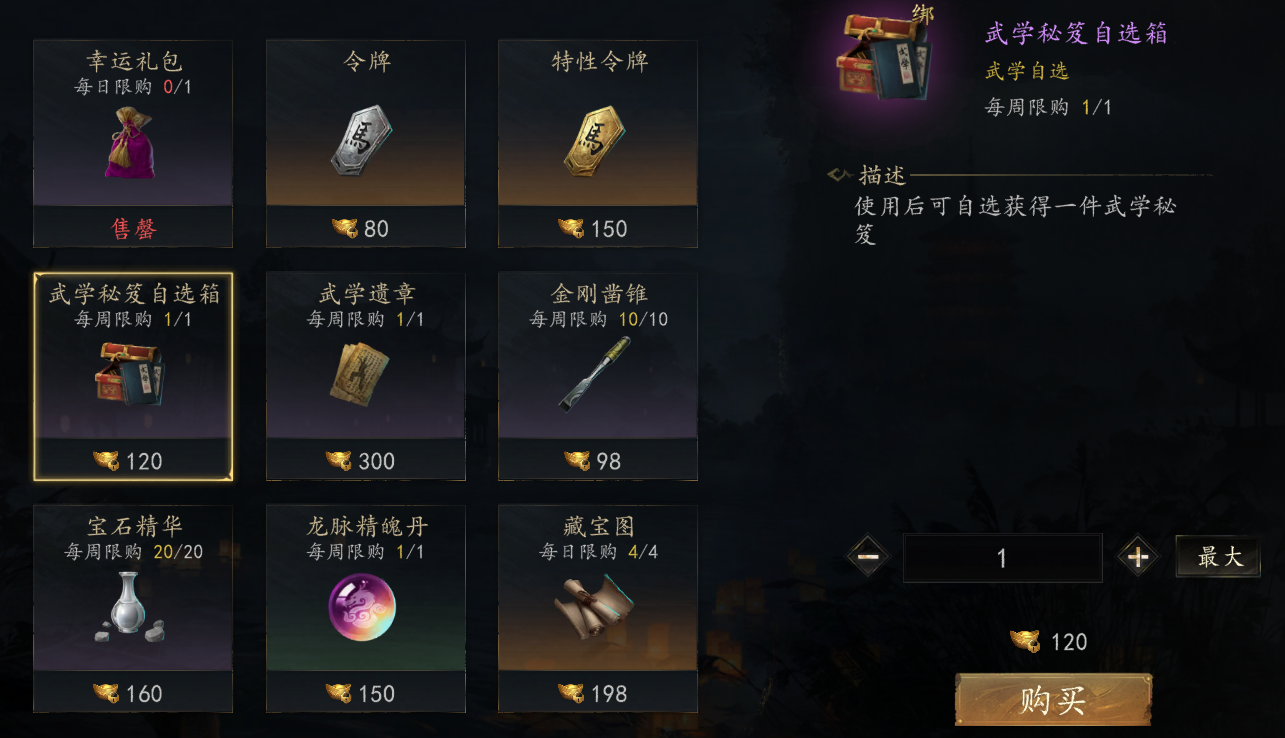Viewport: 1285px width, 738px height.
Task: Set the quantity to maximum with 最大
Action: 1218,557
